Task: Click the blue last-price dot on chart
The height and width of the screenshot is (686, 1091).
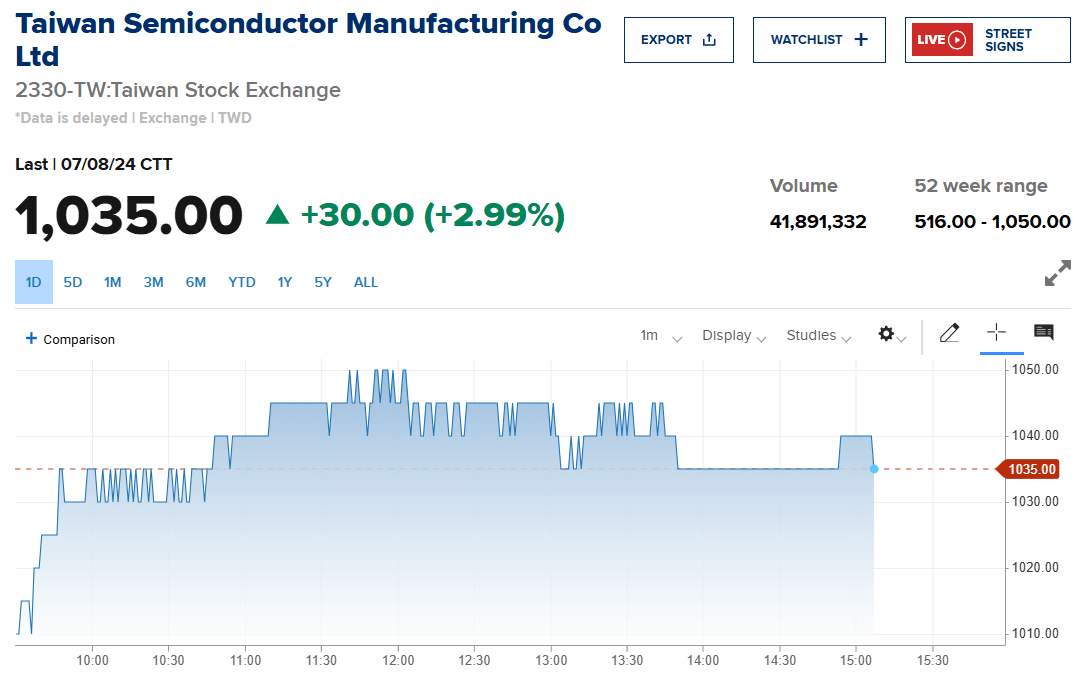Action: [874, 469]
